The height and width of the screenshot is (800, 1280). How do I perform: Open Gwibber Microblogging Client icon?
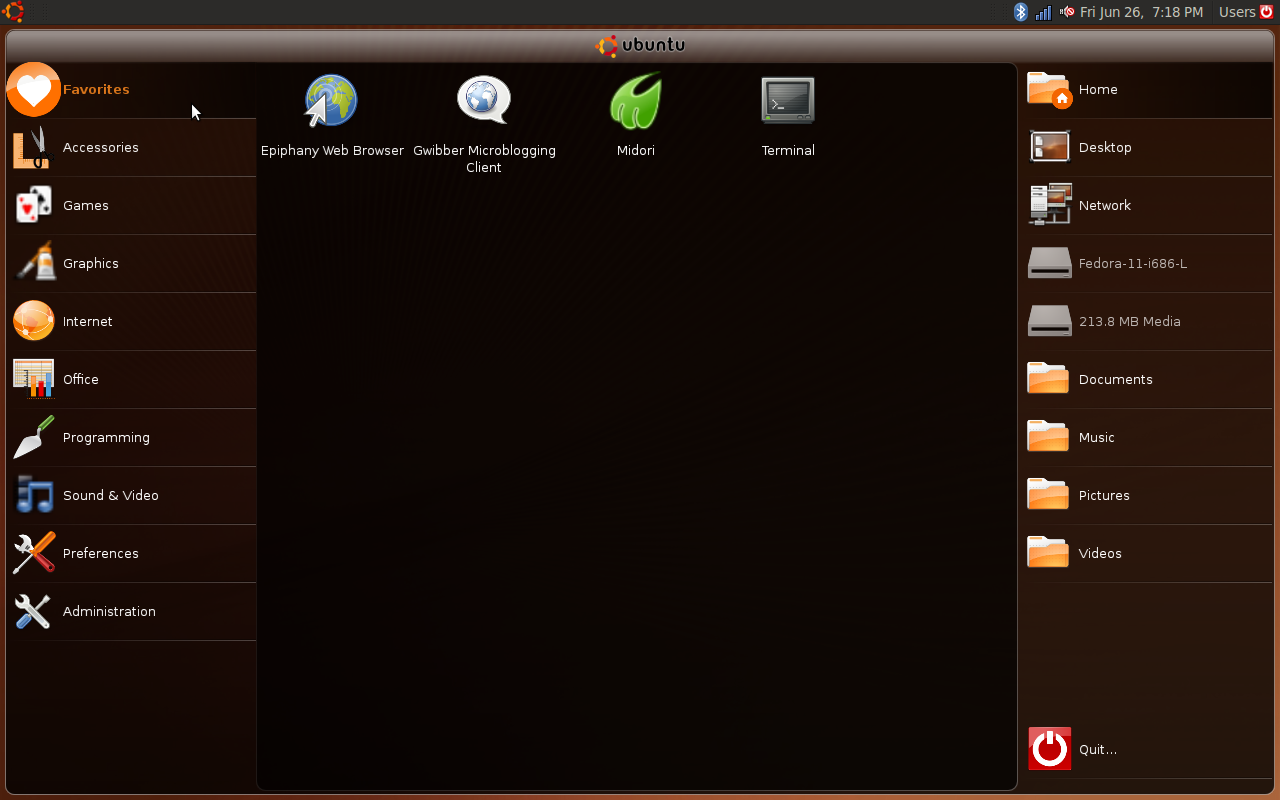pos(484,100)
